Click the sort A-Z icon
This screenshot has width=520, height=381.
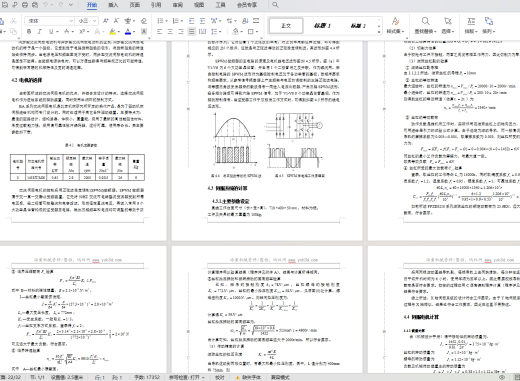(x=245, y=21)
